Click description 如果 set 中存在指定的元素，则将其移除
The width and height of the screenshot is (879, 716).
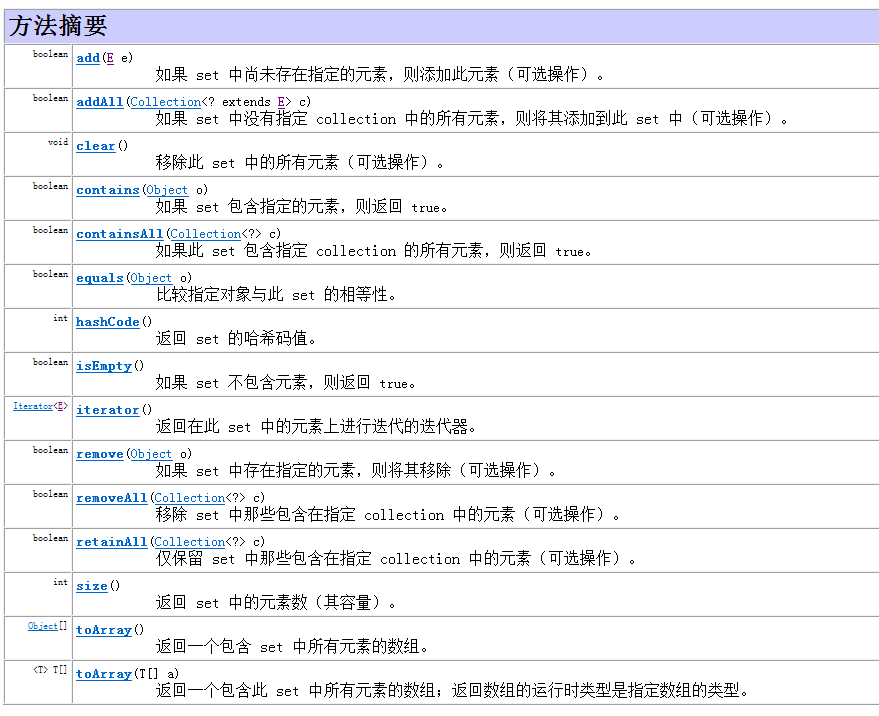coord(355,470)
